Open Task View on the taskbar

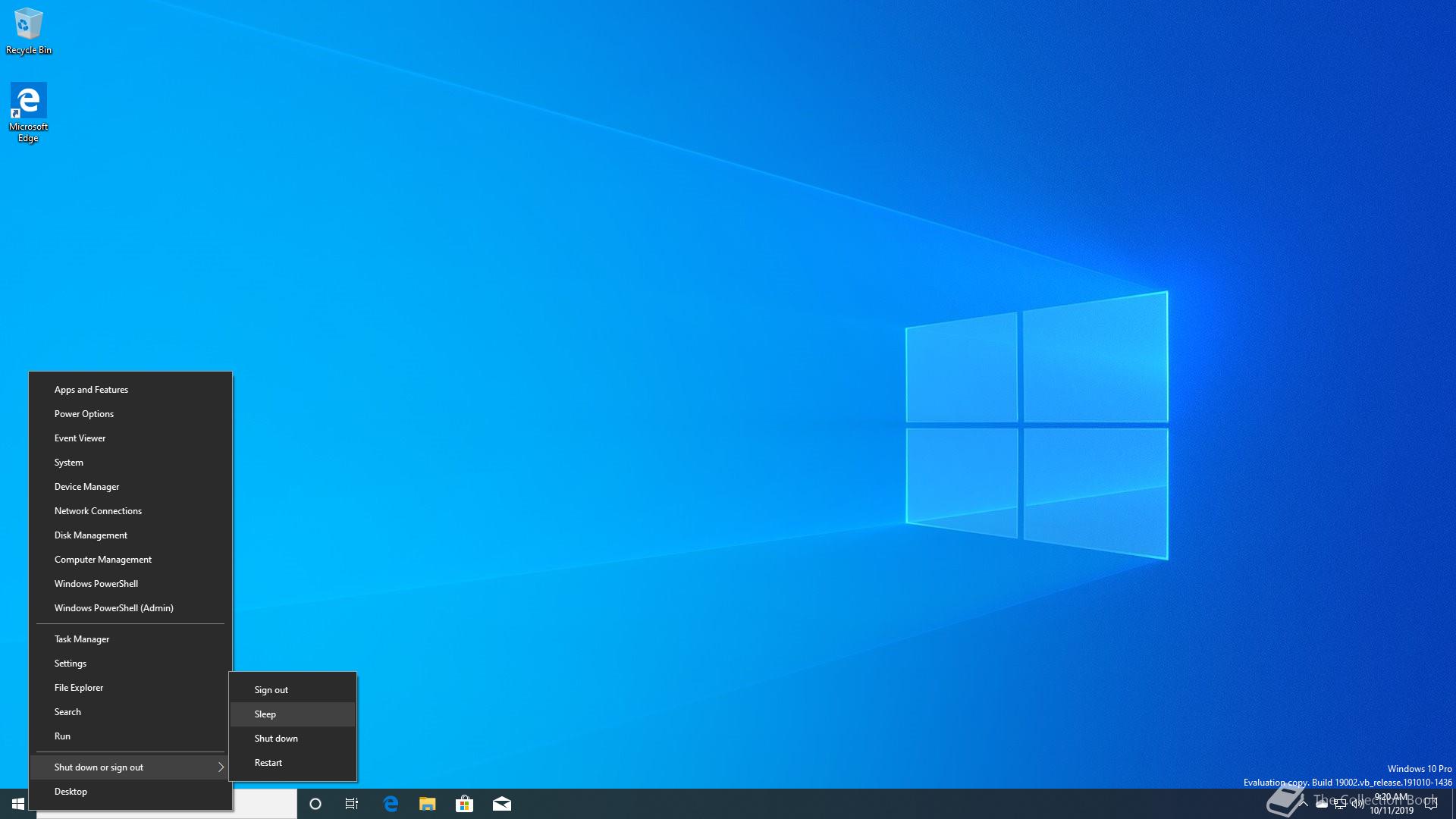pos(352,804)
